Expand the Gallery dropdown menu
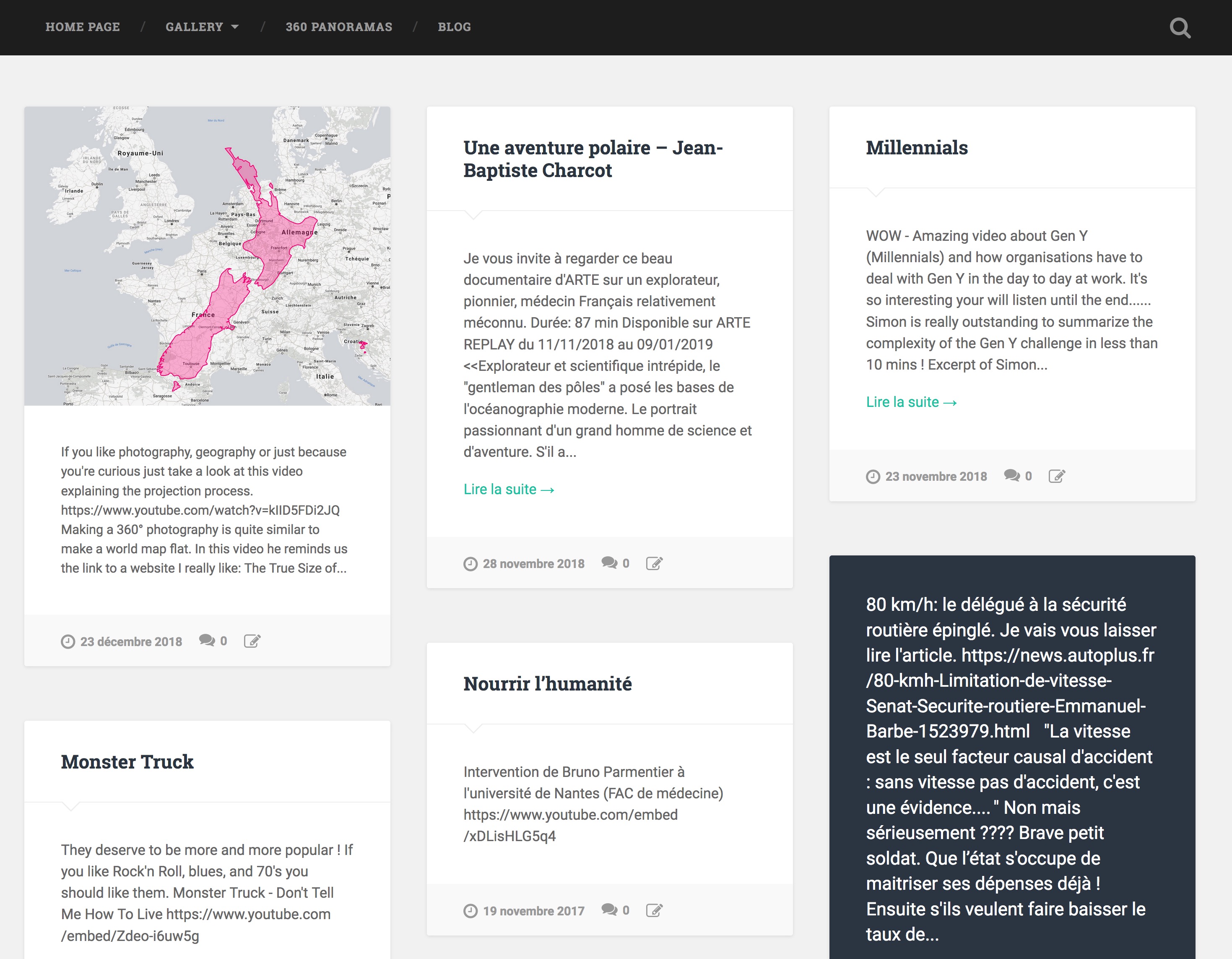 (x=202, y=27)
